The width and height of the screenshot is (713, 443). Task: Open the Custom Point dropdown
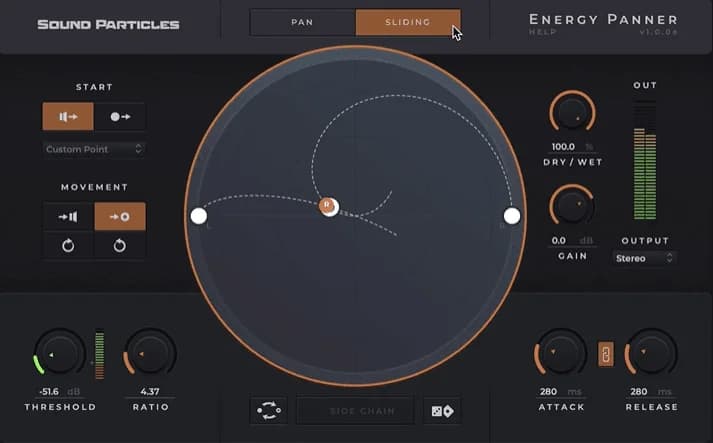pyautogui.click(x=94, y=149)
